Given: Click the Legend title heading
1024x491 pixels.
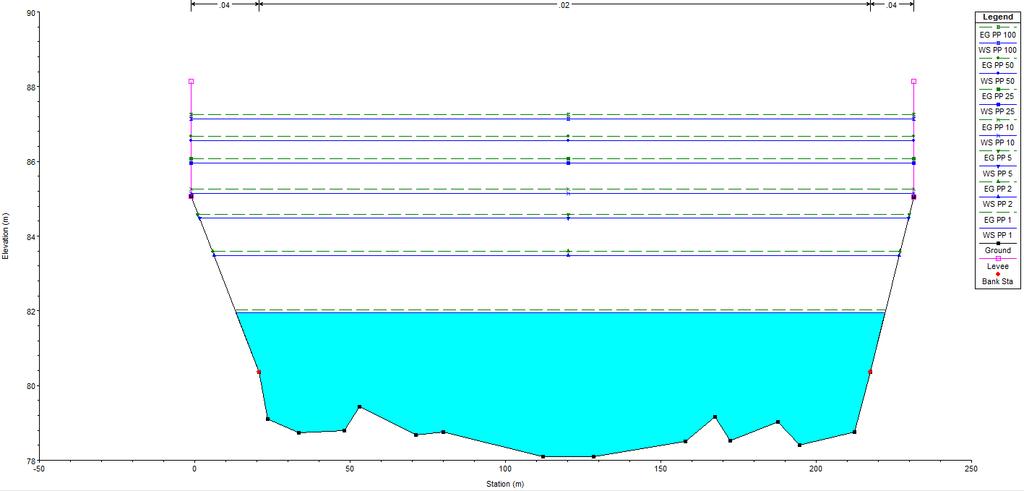Looking at the screenshot, I should click(997, 17).
